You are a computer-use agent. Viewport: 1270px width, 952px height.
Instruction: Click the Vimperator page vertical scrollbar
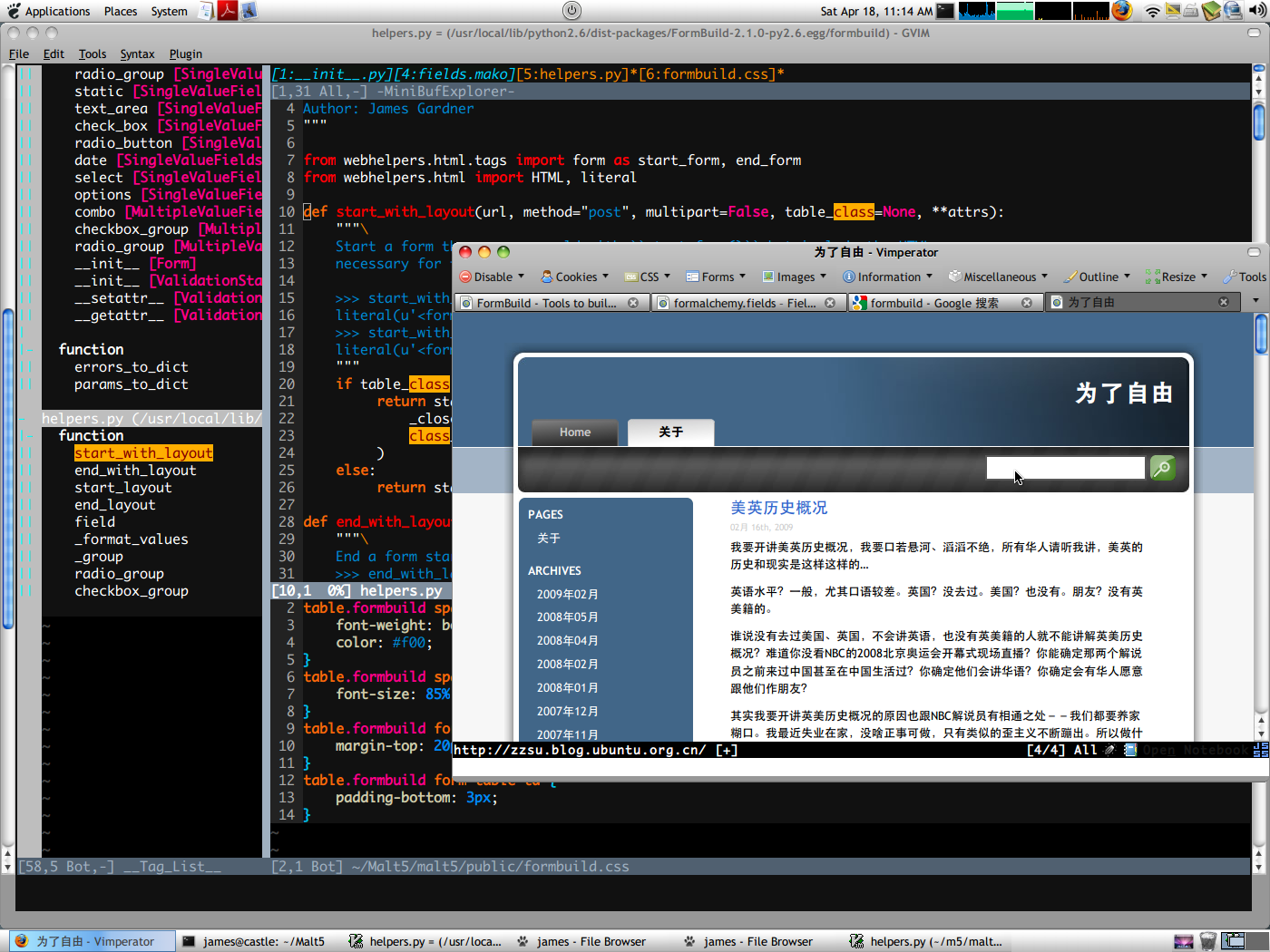tap(1261, 526)
